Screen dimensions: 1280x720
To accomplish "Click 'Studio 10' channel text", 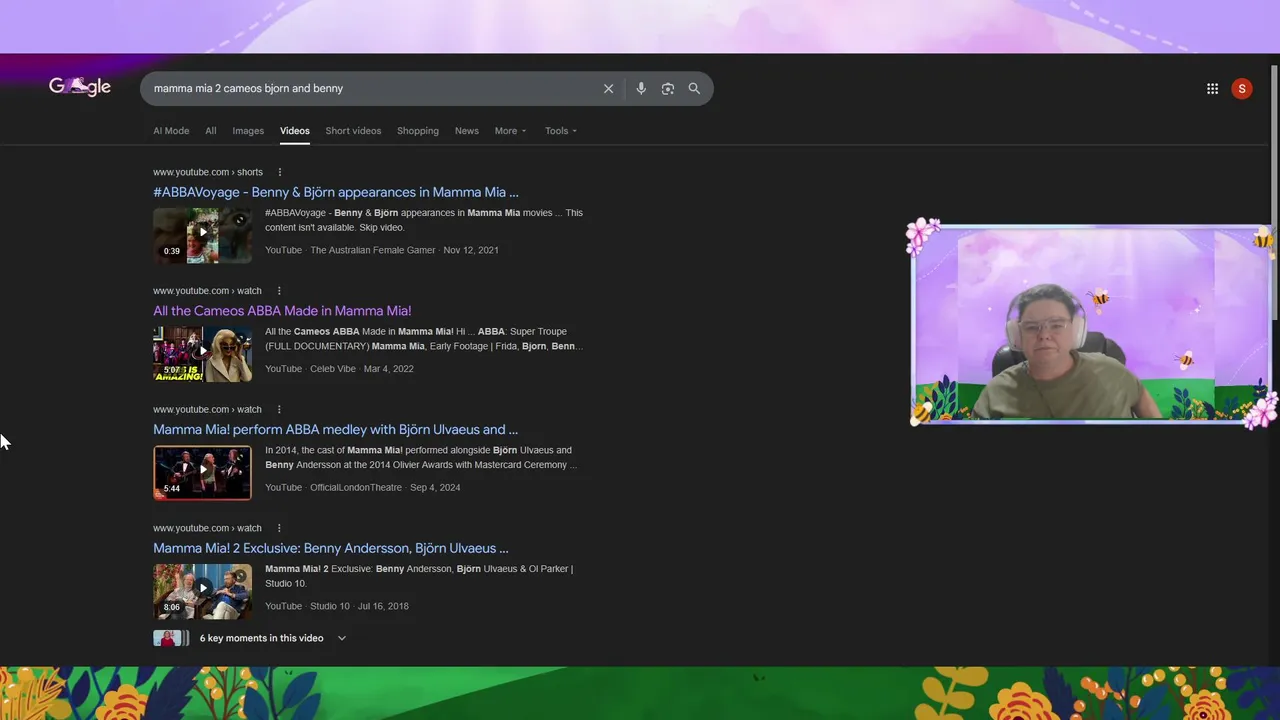I will 330,606.
